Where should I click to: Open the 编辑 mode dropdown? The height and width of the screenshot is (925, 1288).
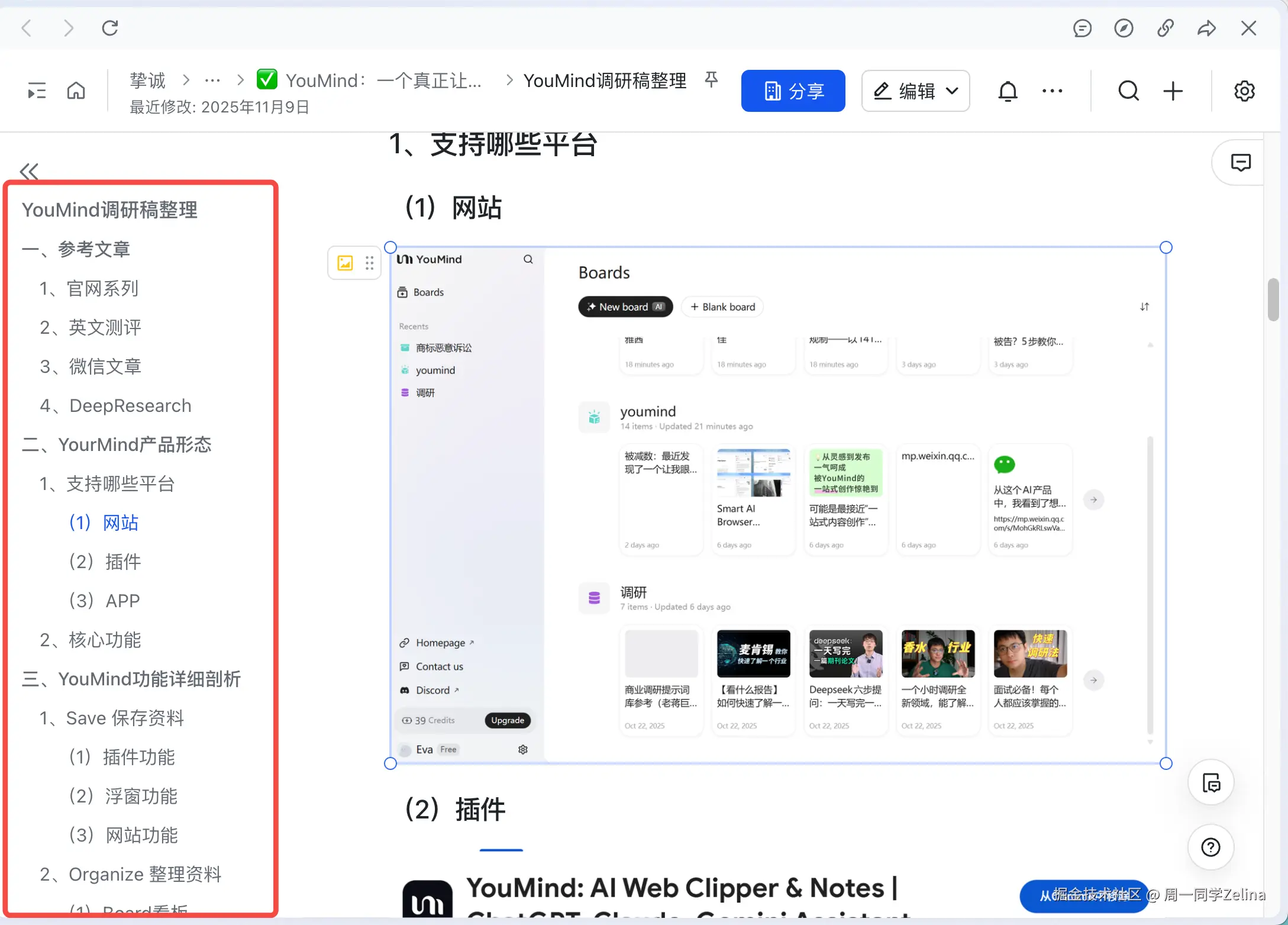click(x=915, y=91)
